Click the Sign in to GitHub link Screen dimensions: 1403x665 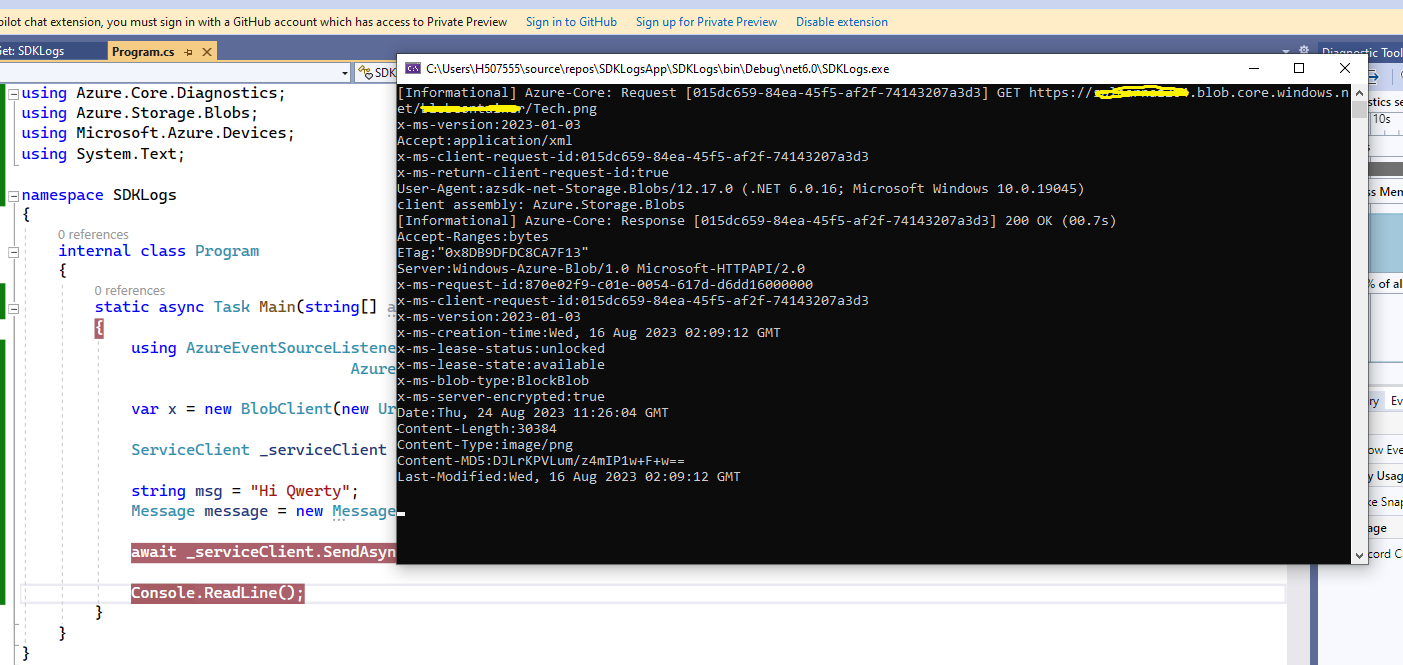[x=571, y=21]
